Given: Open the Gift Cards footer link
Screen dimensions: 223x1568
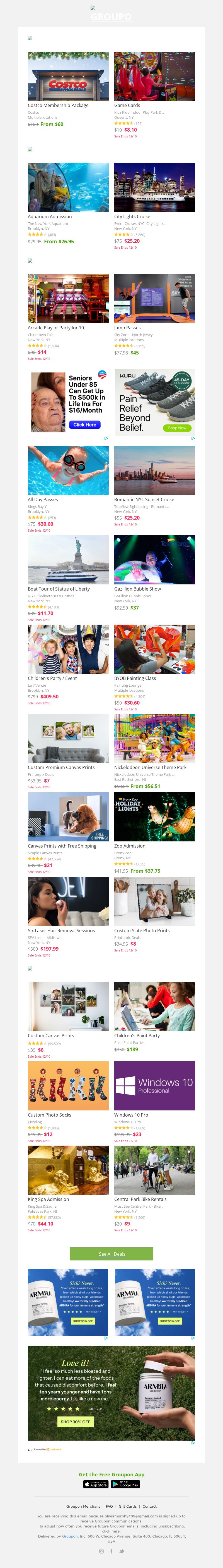Looking at the screenshot, I should (128, 1506).
